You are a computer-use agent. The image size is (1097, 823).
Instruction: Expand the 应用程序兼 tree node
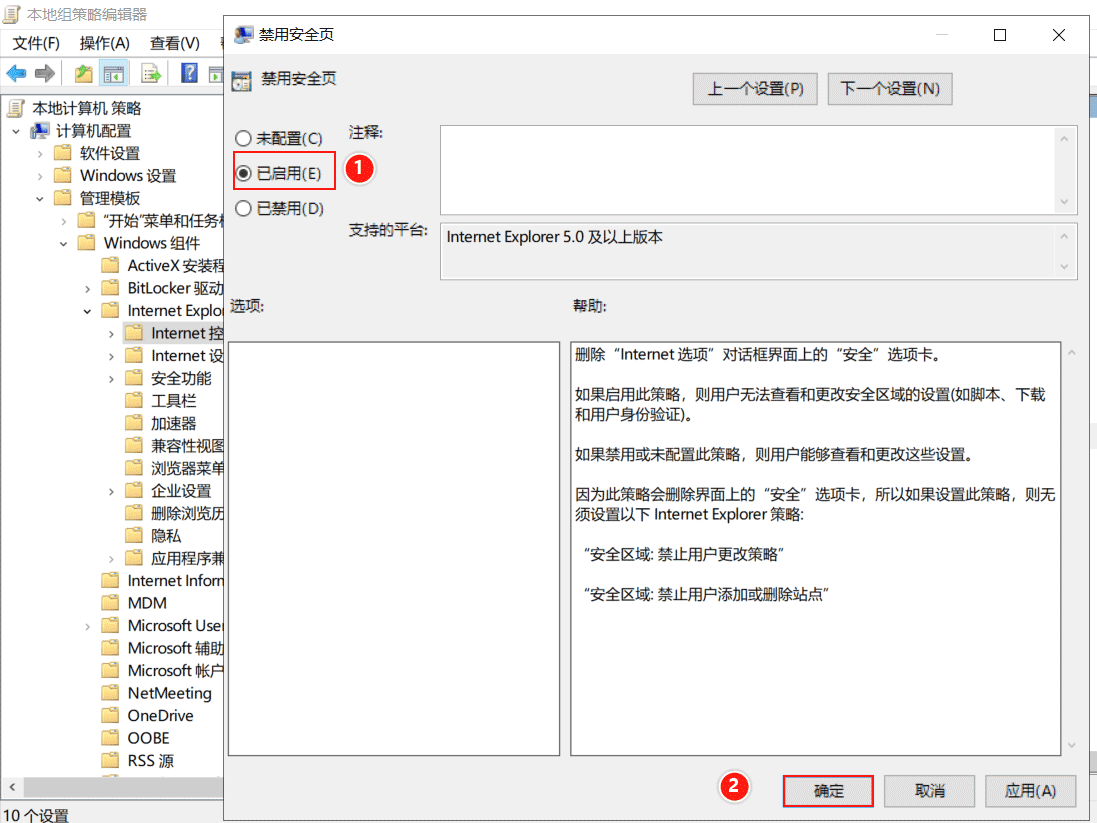point(111,558)
